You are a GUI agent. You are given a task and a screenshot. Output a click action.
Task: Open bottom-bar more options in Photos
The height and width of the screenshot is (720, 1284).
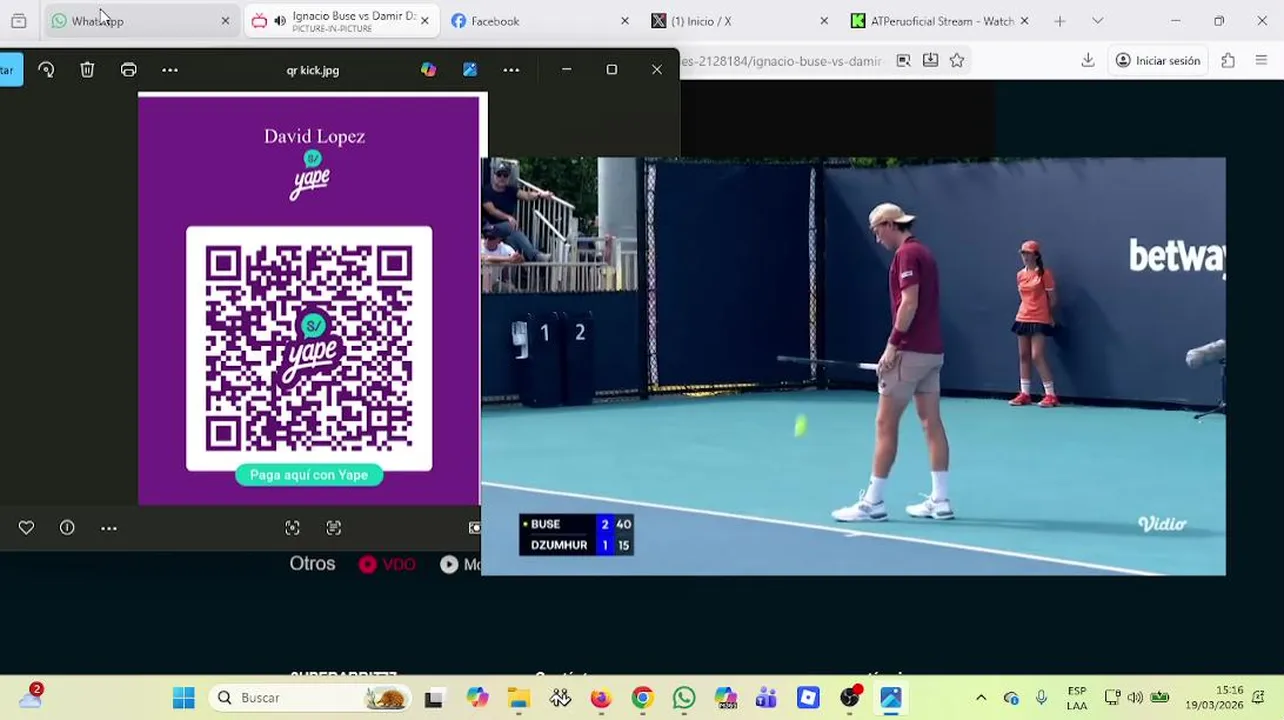(109, 528)
